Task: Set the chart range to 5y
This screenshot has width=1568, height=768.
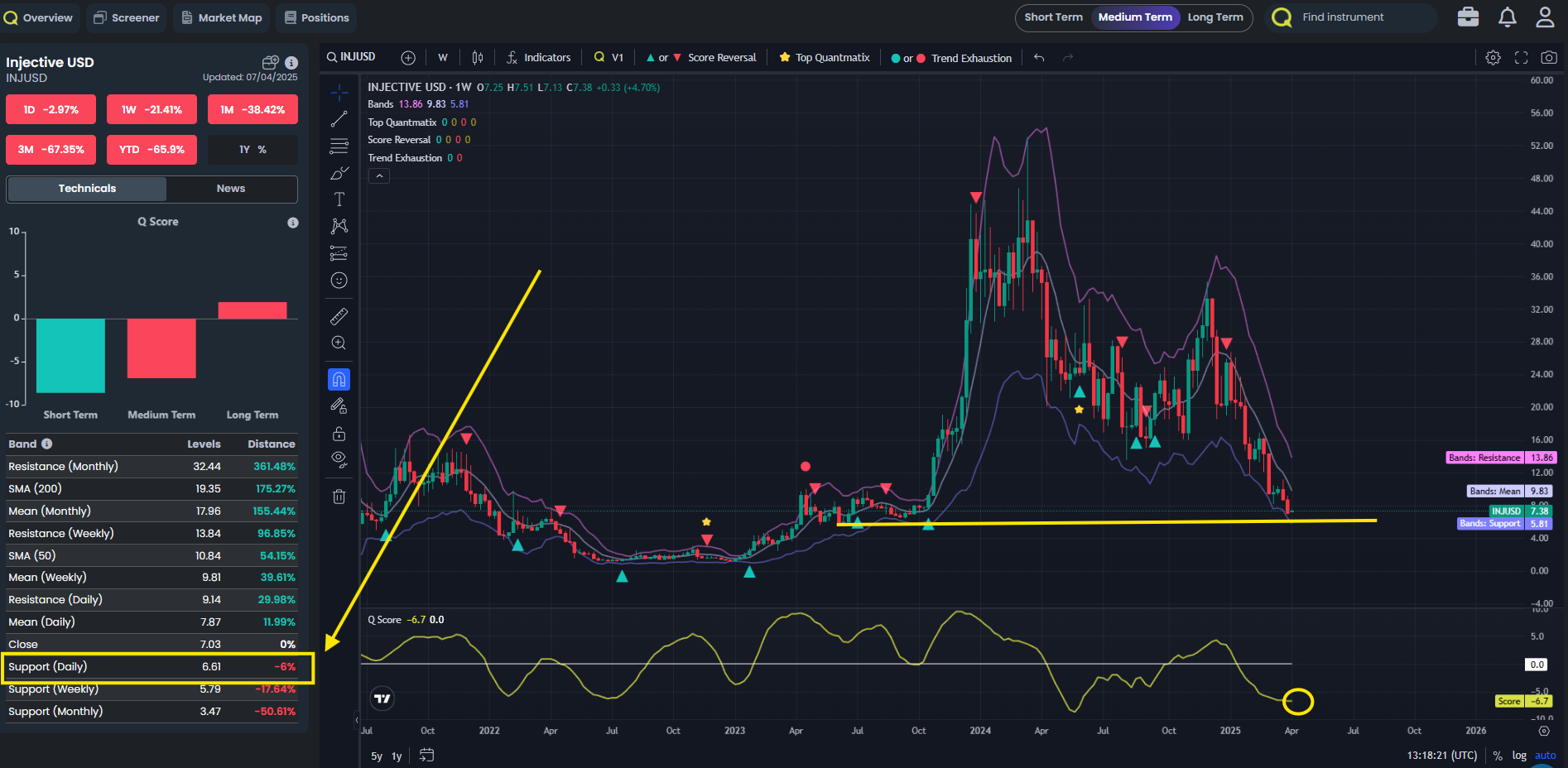Action: click(377, 756)
